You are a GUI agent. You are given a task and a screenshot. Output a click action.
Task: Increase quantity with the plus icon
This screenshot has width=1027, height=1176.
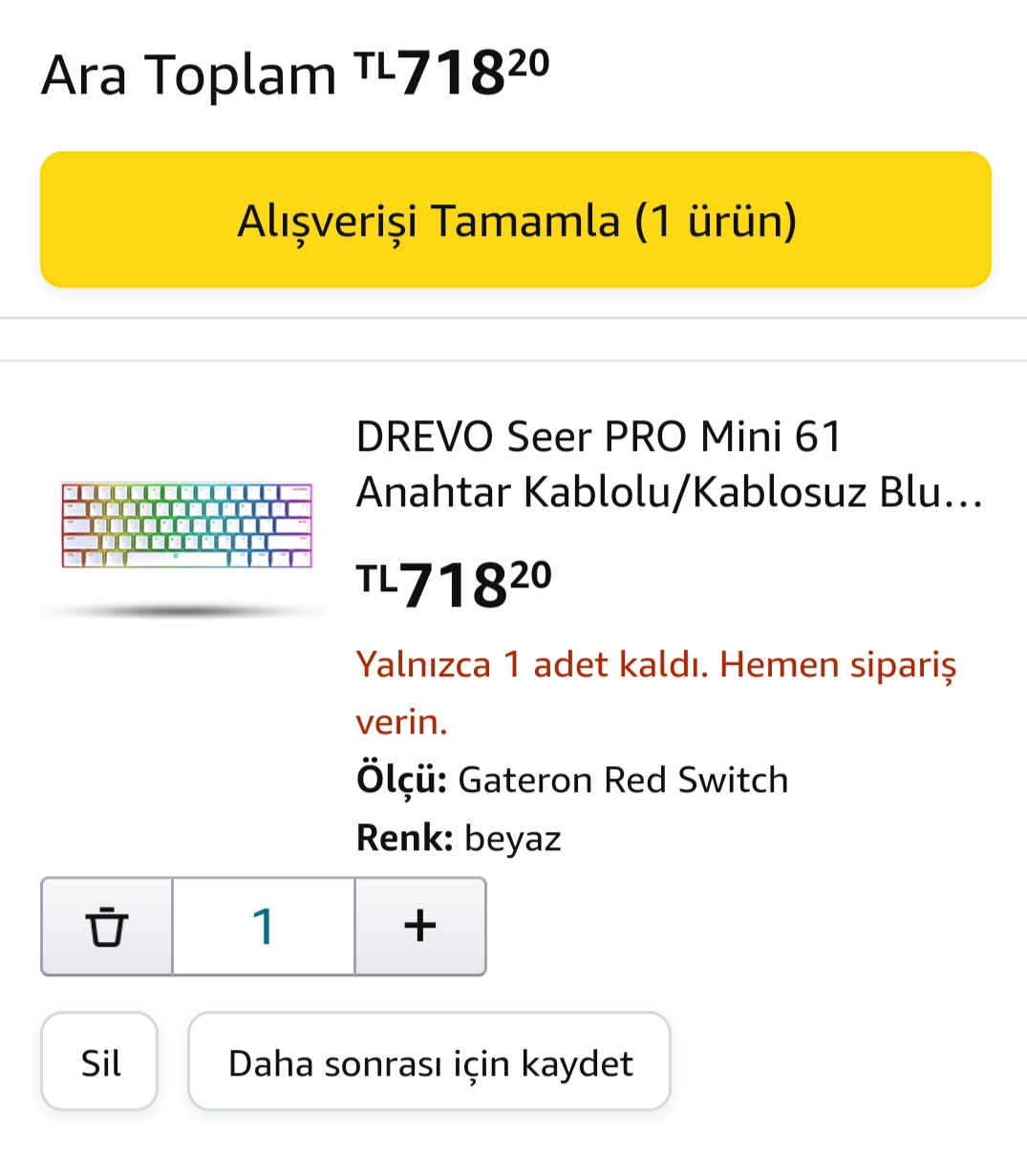point(420,927)
